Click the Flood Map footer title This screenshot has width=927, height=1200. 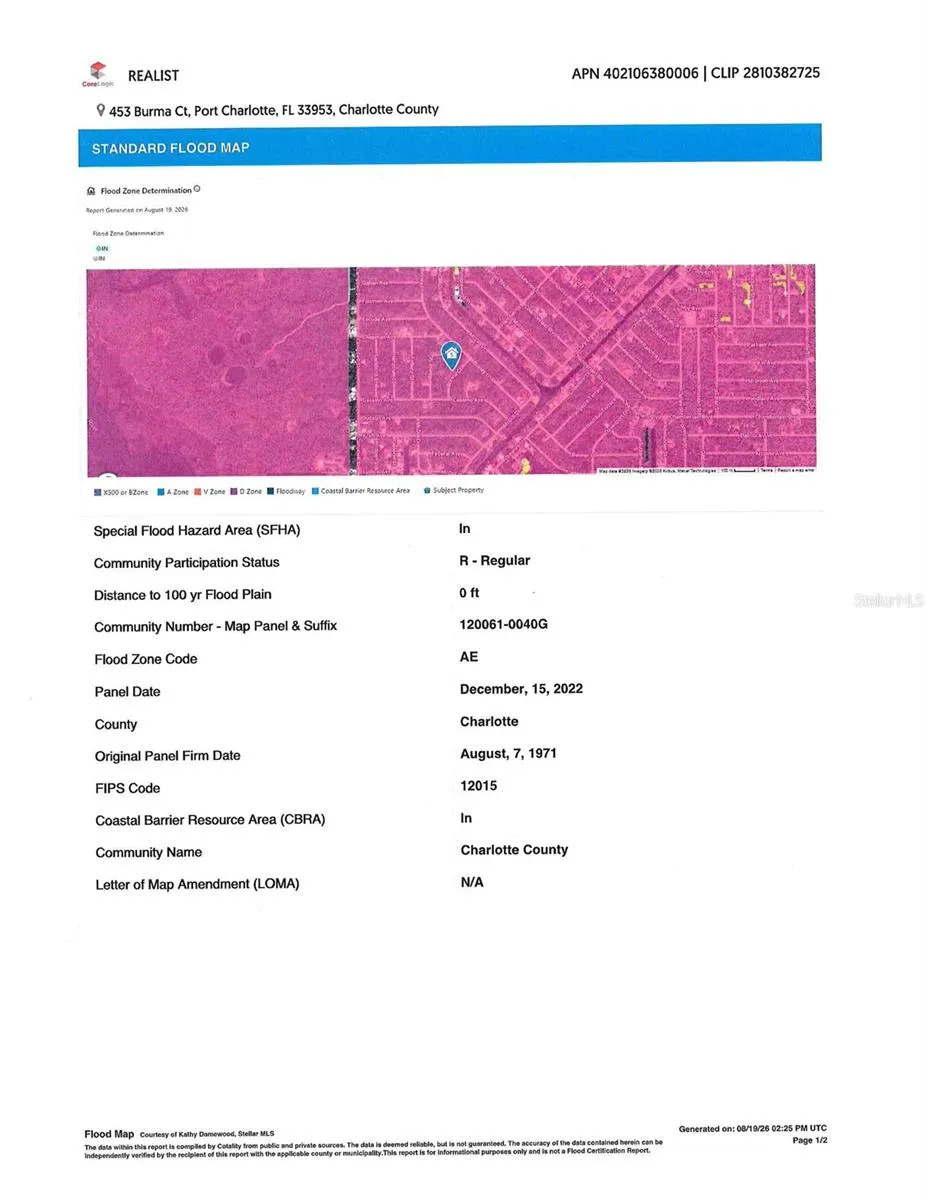[109, 1134]
